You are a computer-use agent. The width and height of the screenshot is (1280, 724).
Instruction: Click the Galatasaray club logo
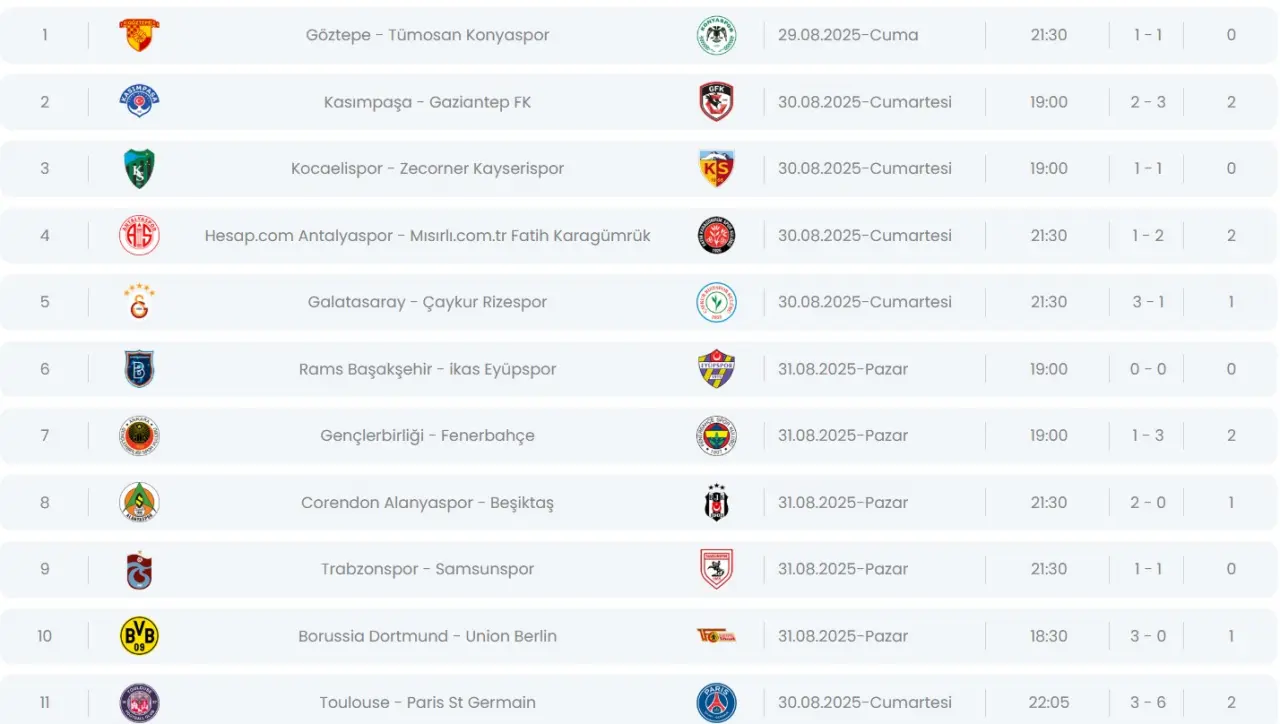139,302
